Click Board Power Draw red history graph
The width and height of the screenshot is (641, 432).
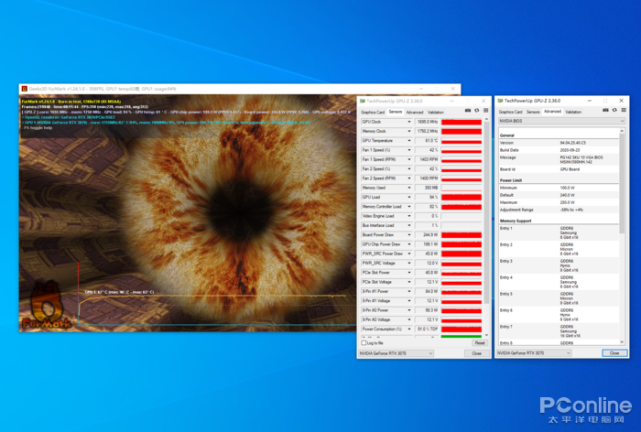point(462,235)
